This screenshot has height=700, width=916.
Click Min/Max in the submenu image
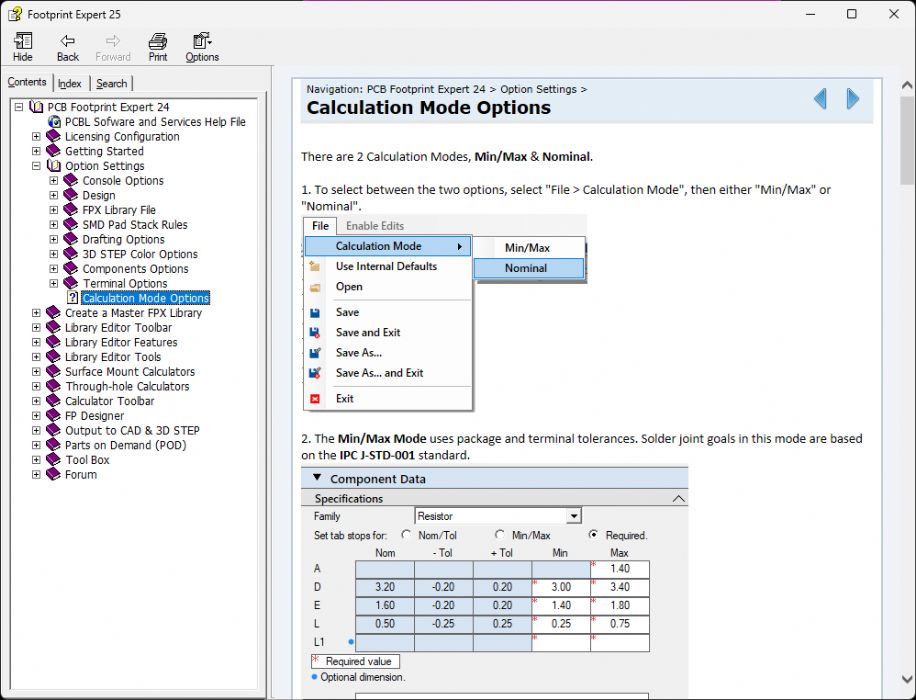pyautogui.click(x=529, y=248)
